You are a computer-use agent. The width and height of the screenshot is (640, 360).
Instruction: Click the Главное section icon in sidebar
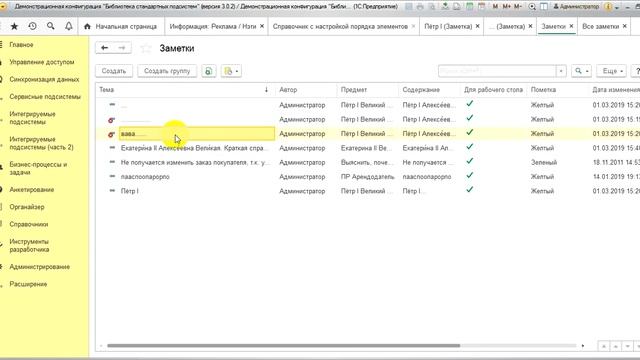(x=2, y=45)
